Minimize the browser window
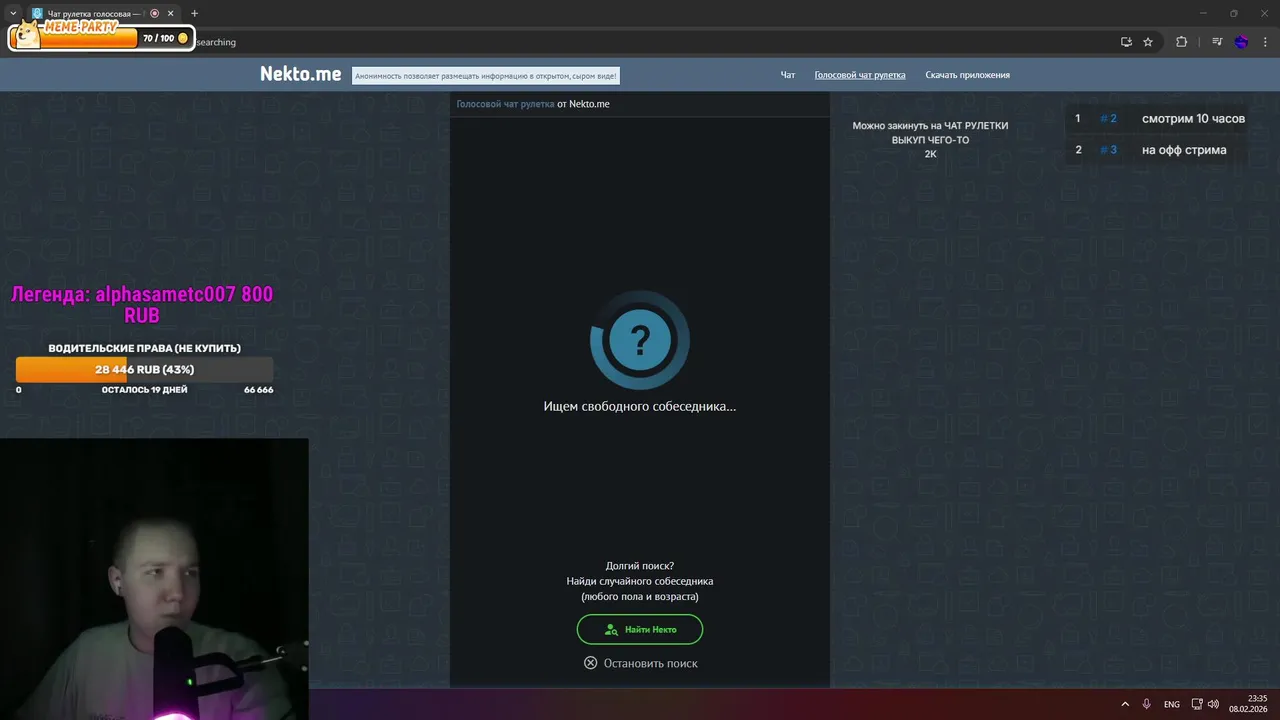The width and height of the screenshot is (1280, 720). click(x=1204, y=13)
